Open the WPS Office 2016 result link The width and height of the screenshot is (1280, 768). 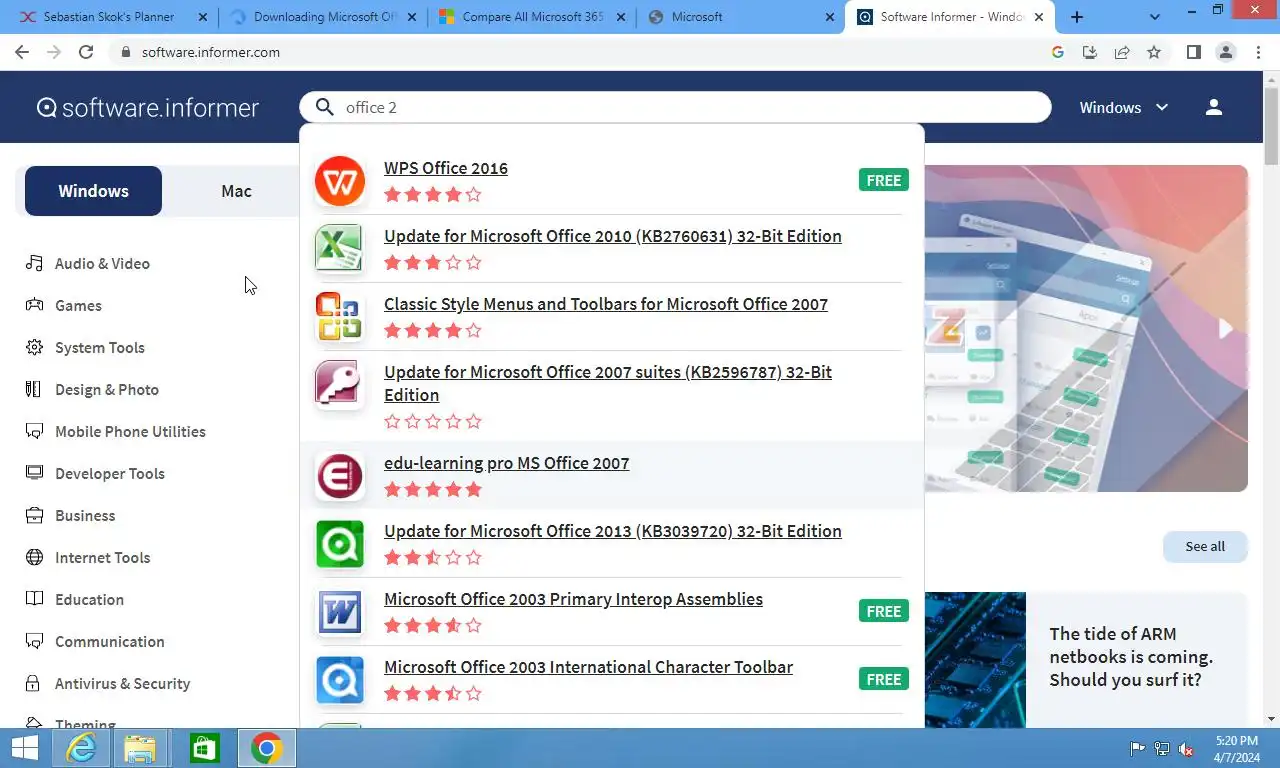[446, 168]
